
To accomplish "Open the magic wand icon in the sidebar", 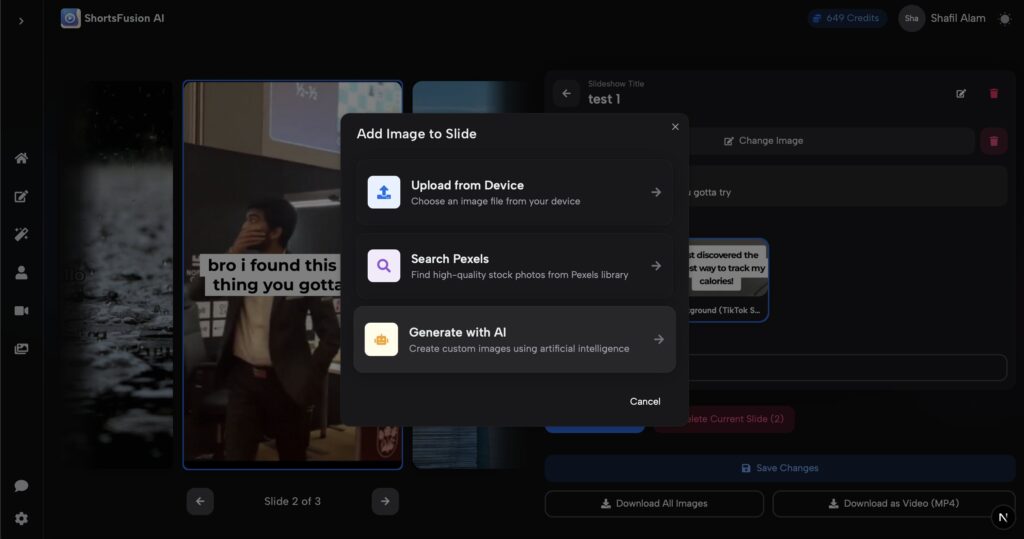I will tap(21, 235).
